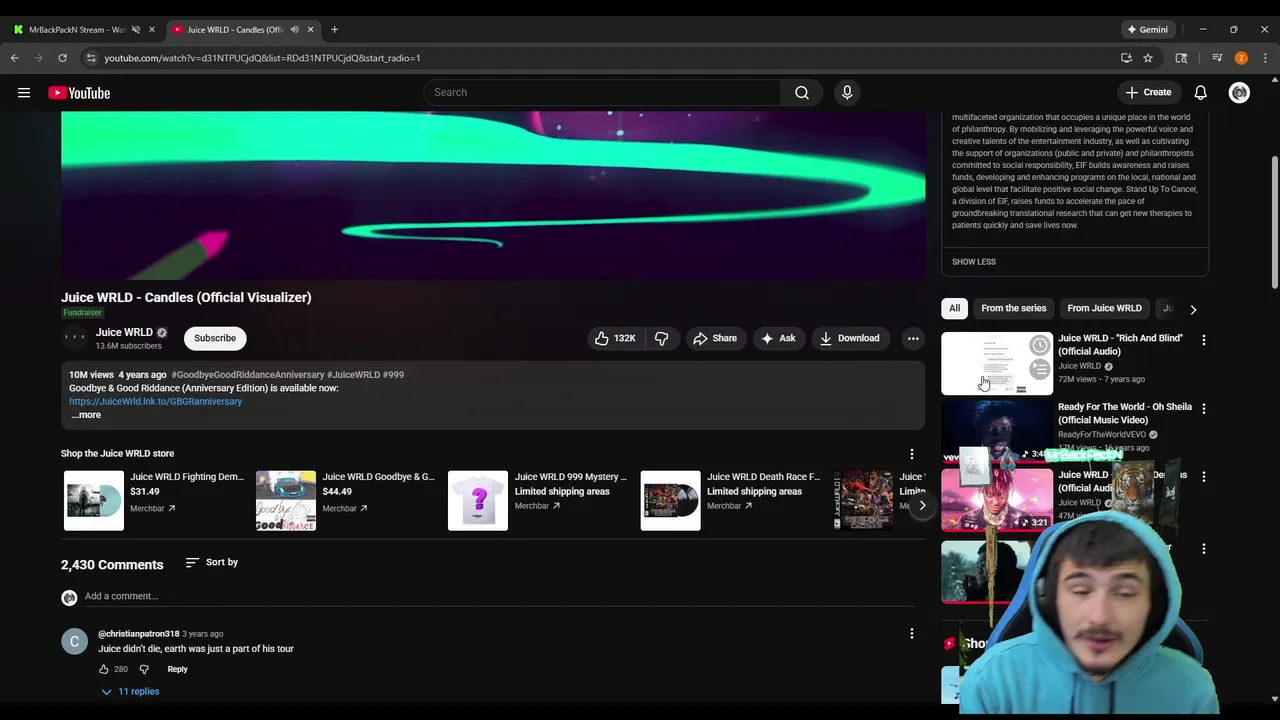Click the Create button
The image size is (1280, 720).
[x=1148, y=92]
